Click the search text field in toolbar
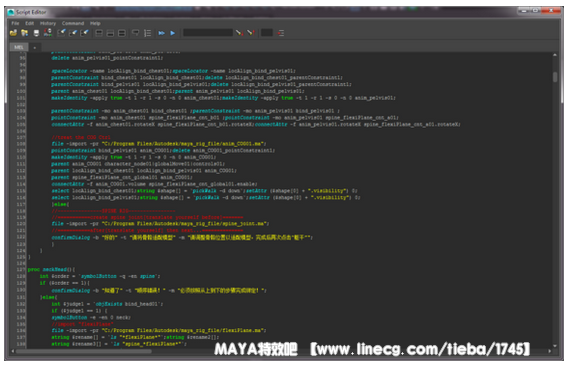This screenshot has height=366, width=564. tap(208, 33)
